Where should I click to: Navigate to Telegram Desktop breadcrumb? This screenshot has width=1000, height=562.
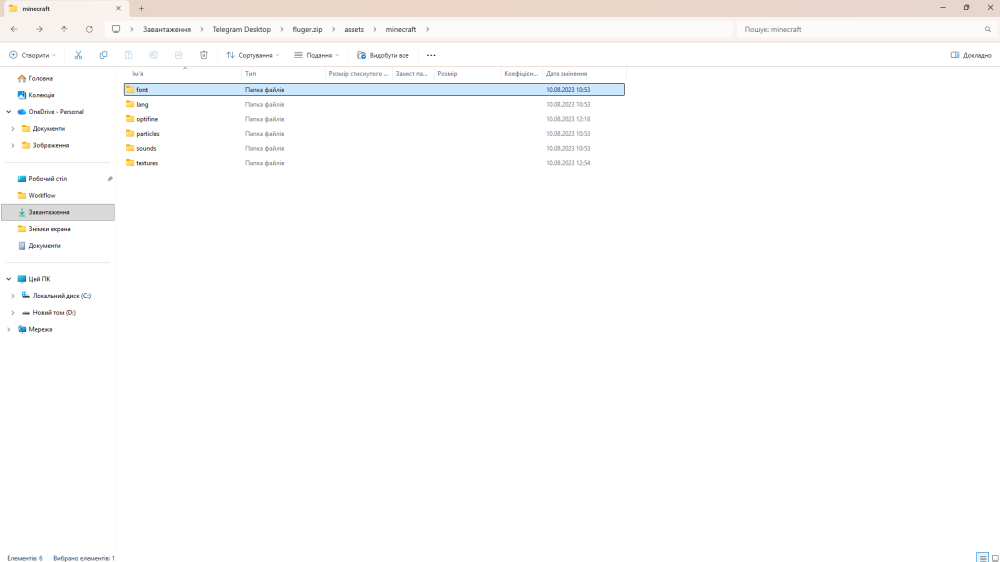(242, 29)
